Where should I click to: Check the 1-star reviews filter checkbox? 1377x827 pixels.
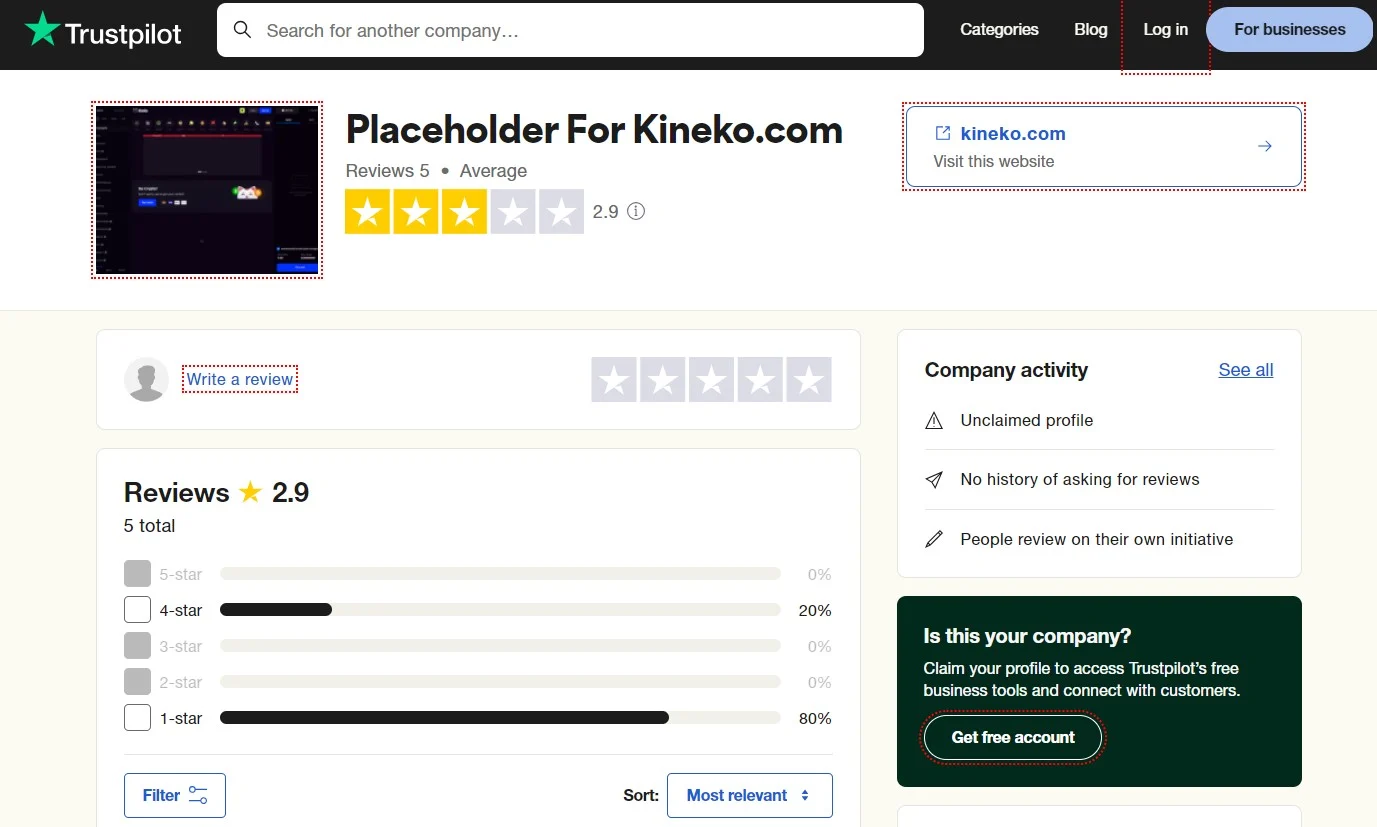[137, 717]
